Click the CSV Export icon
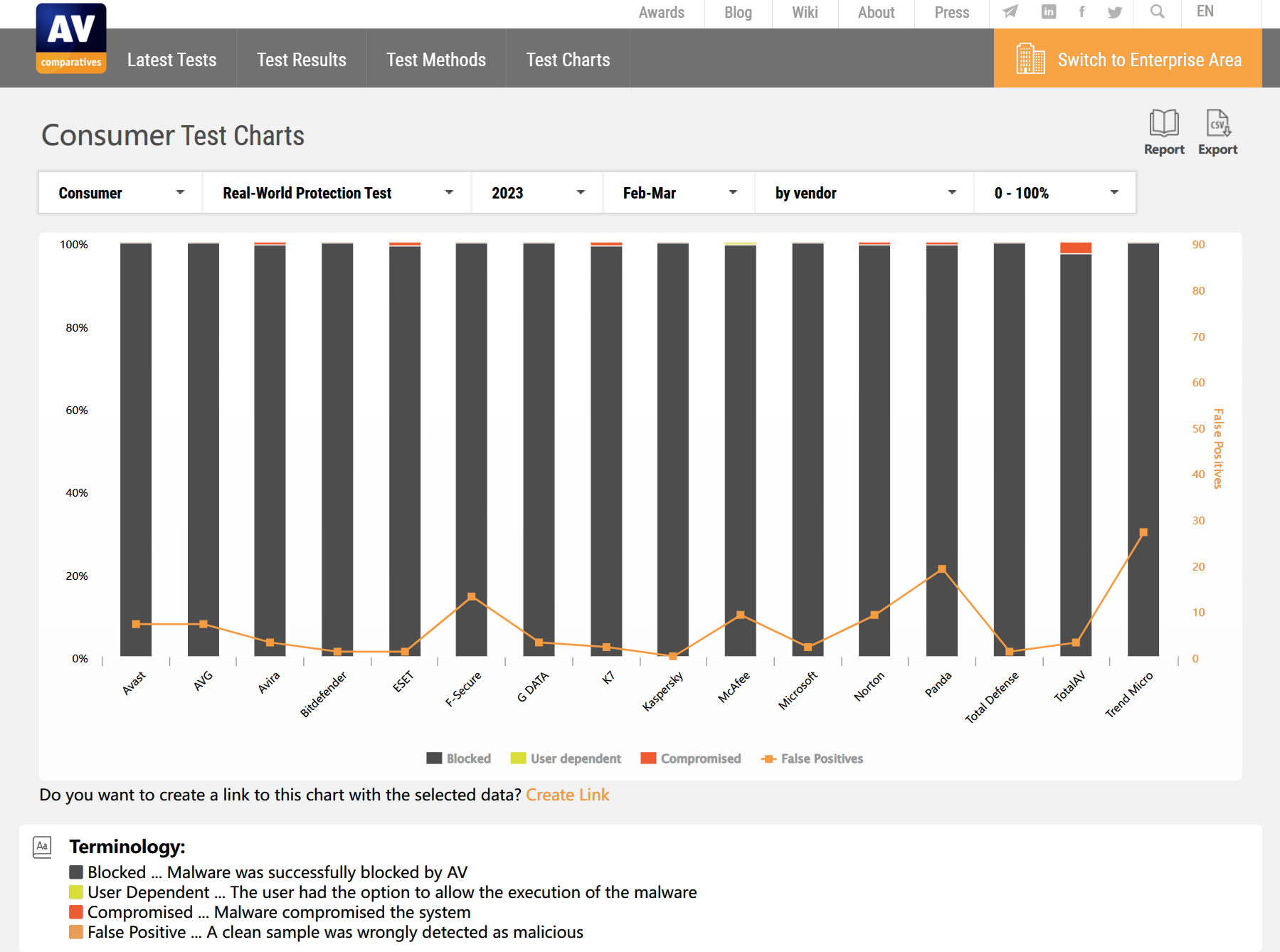Screen dimensions: 1280x952 [1218, 123]
